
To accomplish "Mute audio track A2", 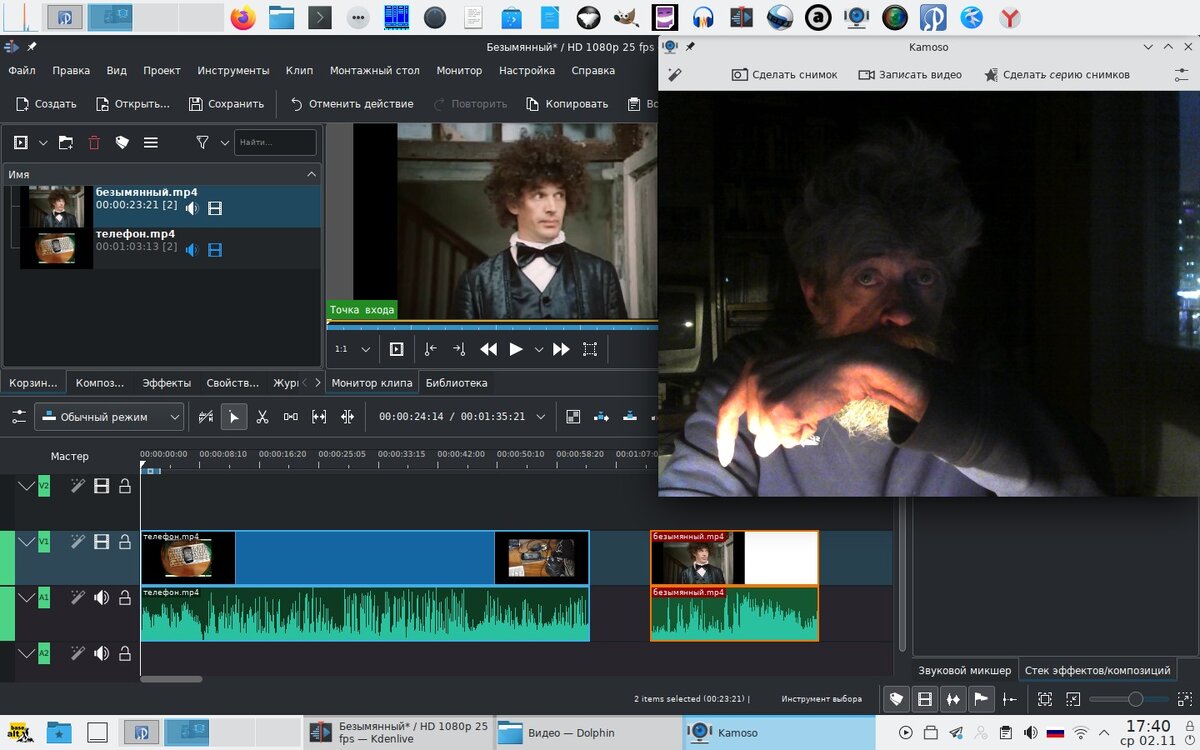I will [101, 653].
